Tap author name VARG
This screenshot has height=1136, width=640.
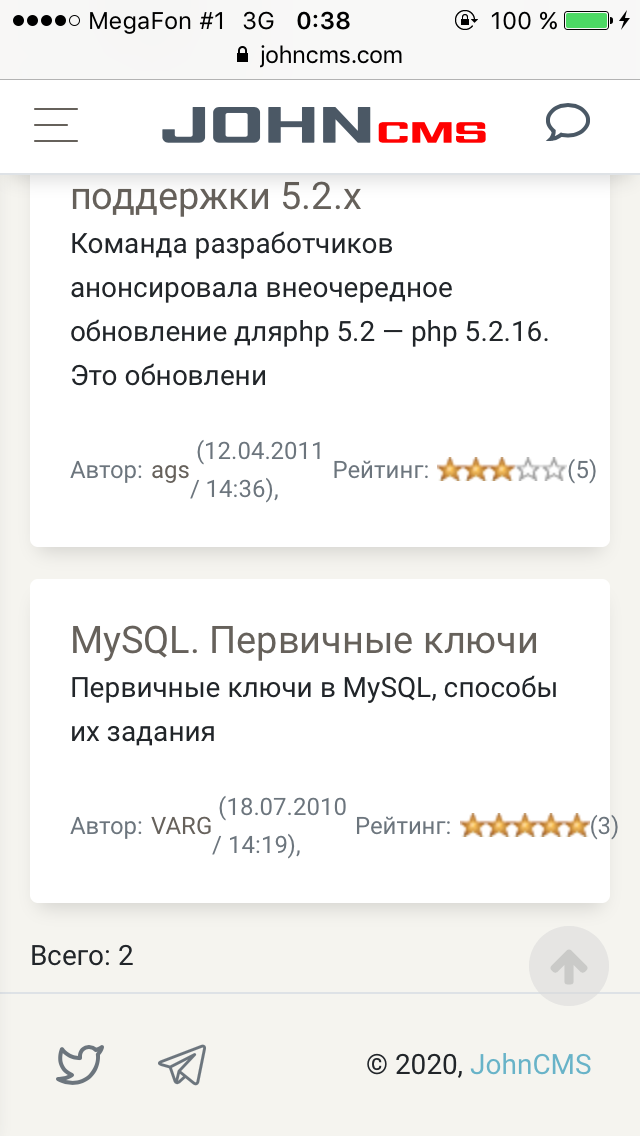pyautogui.click(x=181, y=827)
